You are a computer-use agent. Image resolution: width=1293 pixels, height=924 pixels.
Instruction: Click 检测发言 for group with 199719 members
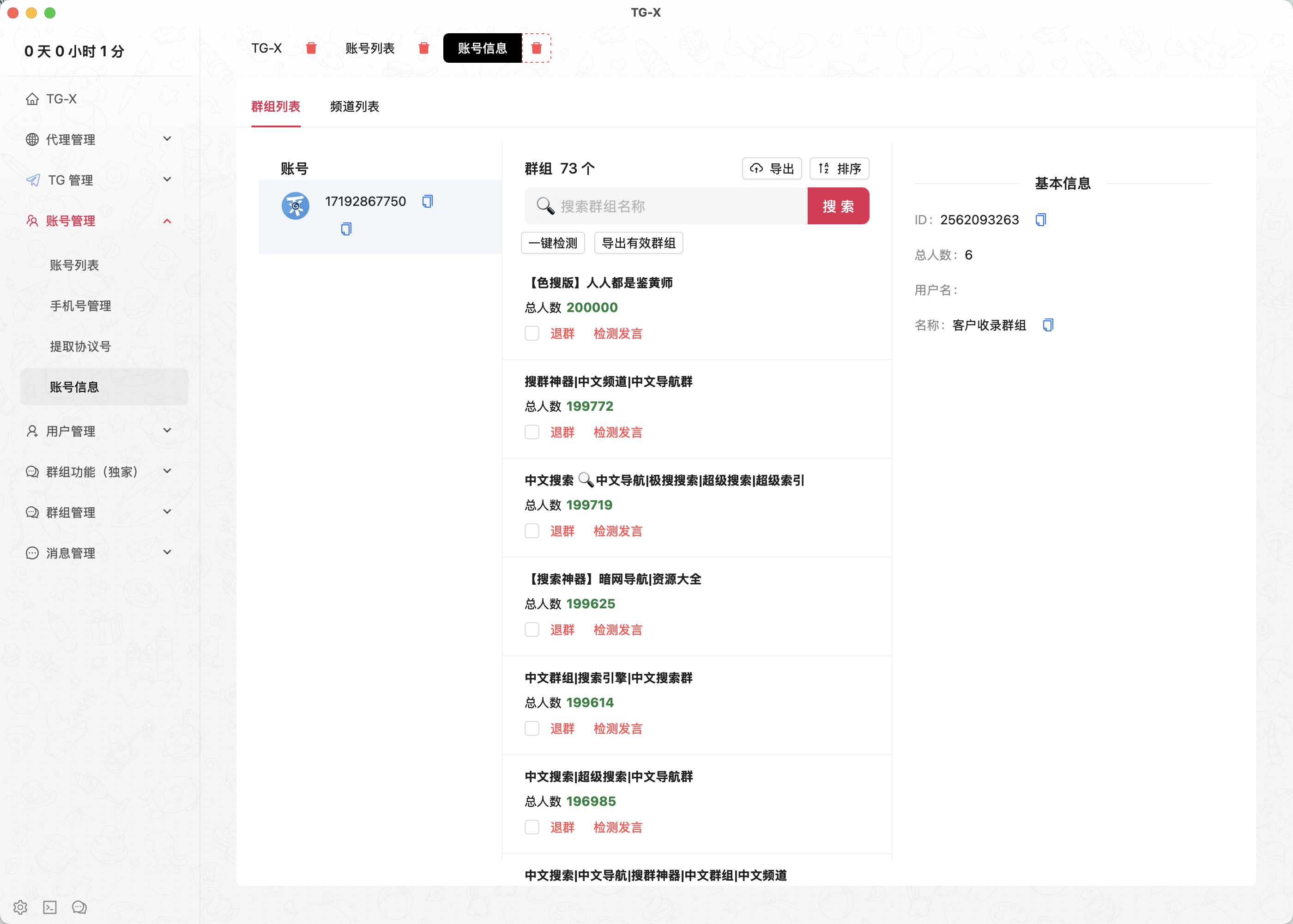(618, 531)
